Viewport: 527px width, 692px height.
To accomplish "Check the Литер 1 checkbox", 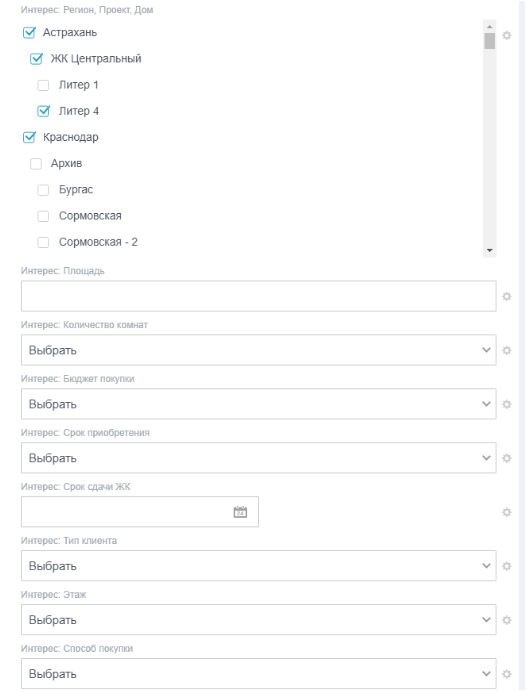I will coord(43,85).
